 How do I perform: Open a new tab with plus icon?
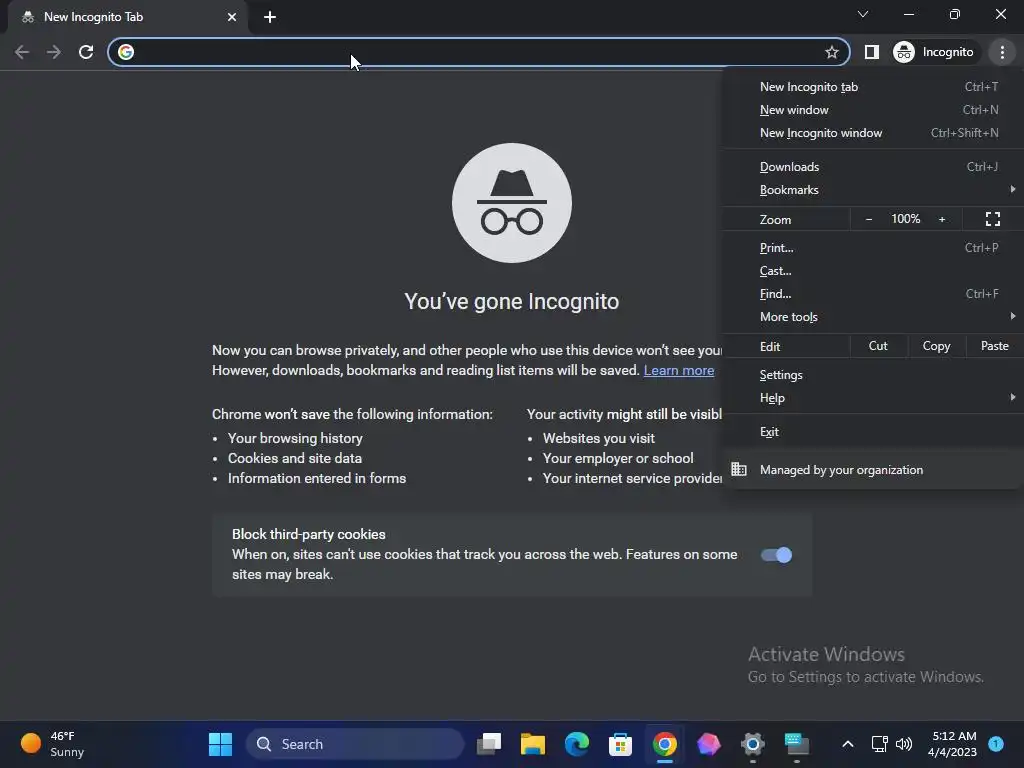[x=270, y=17]
